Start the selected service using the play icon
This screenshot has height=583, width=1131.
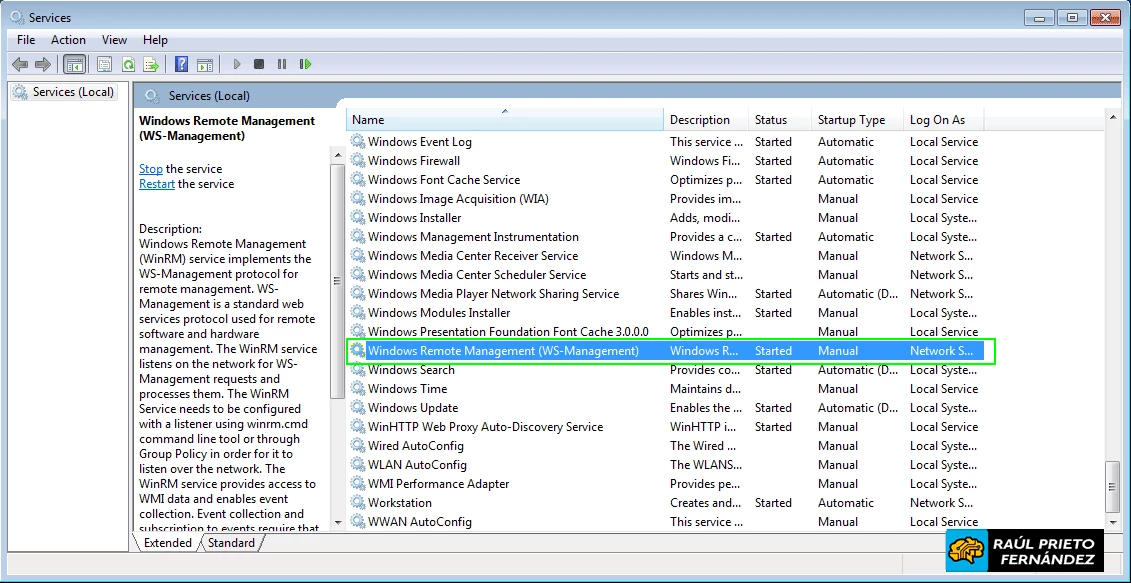pos(235,64)
